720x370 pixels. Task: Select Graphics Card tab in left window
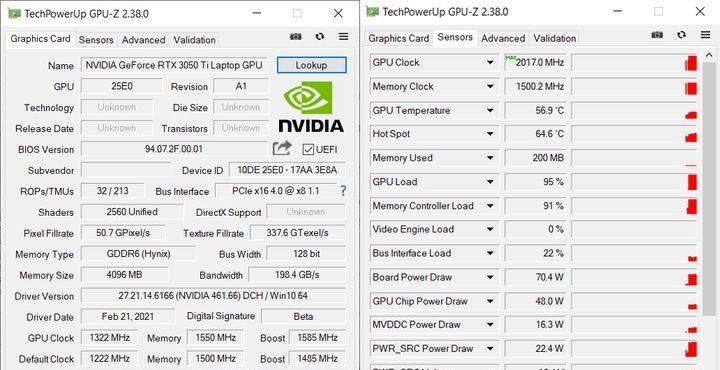(40, 39)
